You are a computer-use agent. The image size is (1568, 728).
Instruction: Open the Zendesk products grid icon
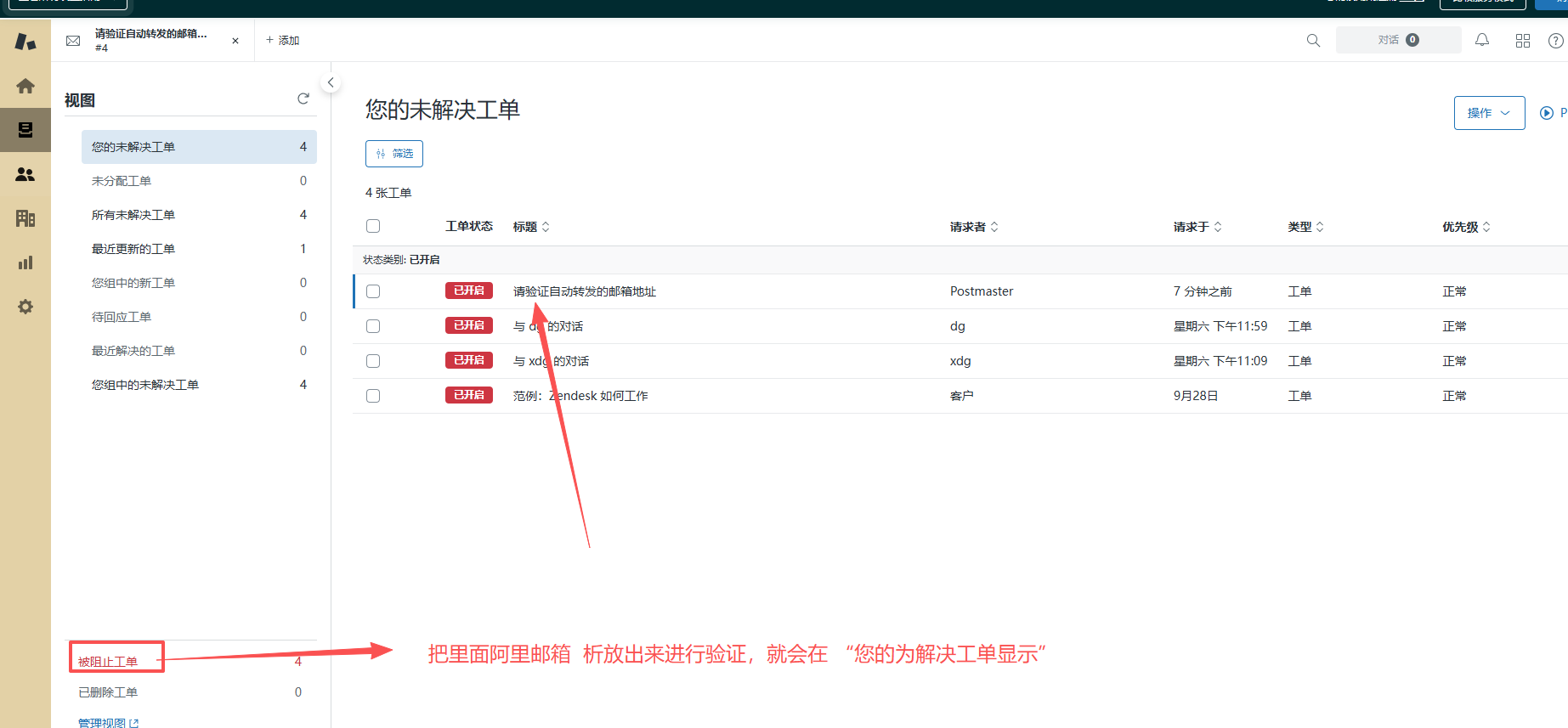(1522, 41)
